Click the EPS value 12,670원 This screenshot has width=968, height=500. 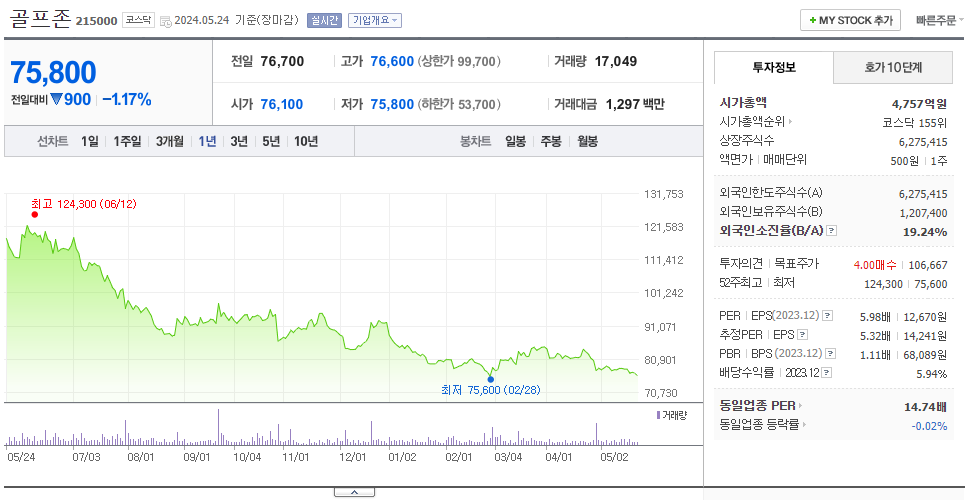(925, 317)
